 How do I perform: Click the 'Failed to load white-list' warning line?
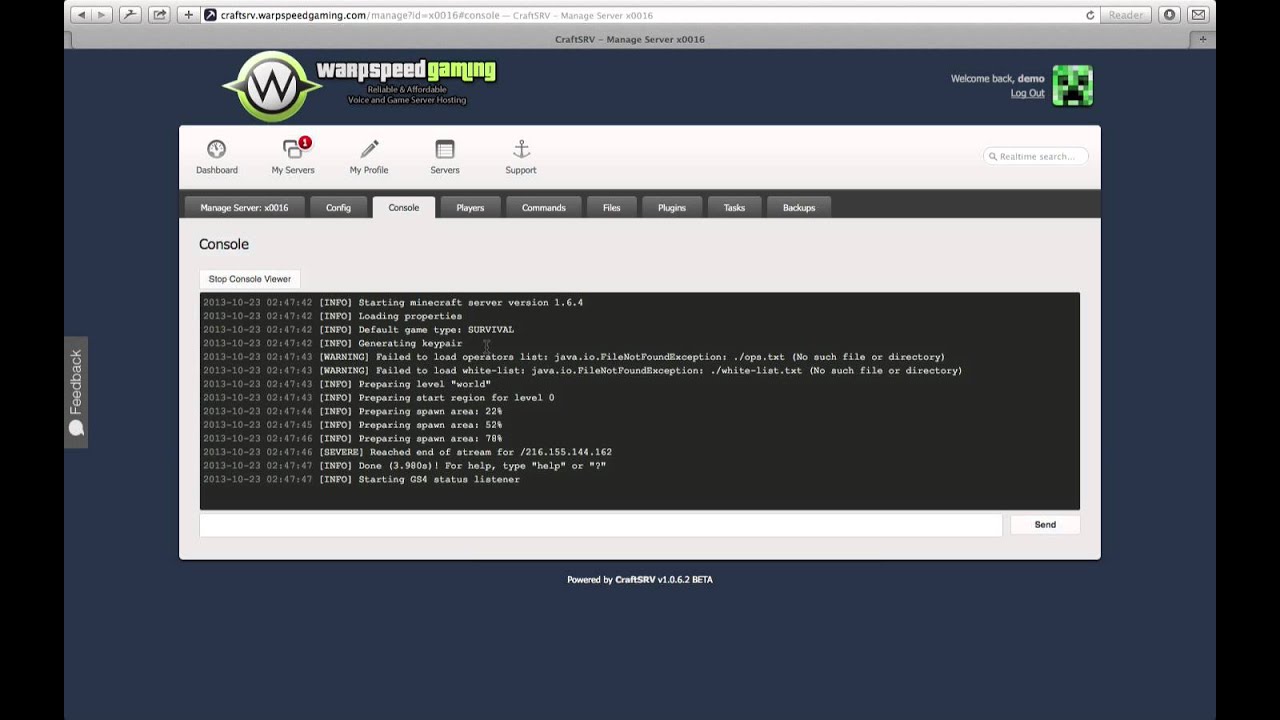click(x=582, y=370)
